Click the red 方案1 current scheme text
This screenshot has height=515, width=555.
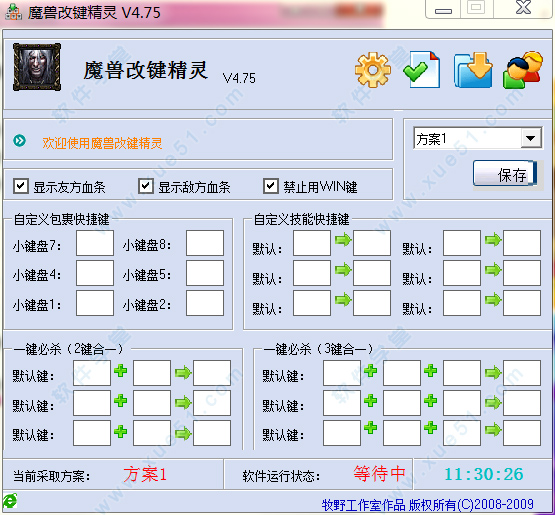click(x=145, y=474)
